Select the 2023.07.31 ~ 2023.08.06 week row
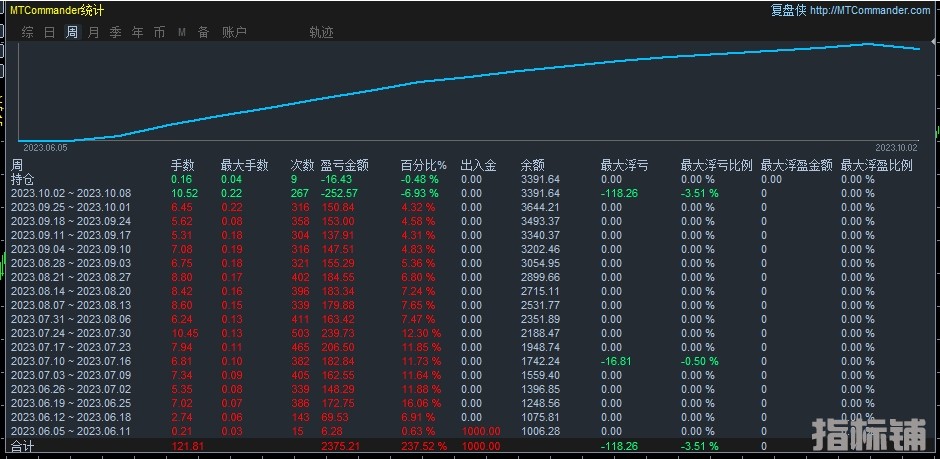The height and width of the screenshot is (459, 940). point(71,319)
